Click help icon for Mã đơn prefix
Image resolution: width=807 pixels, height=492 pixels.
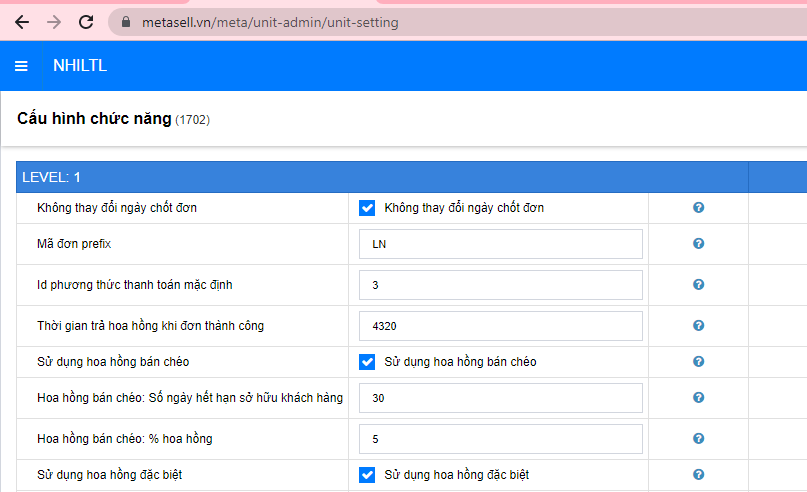[x=698, y=243]
